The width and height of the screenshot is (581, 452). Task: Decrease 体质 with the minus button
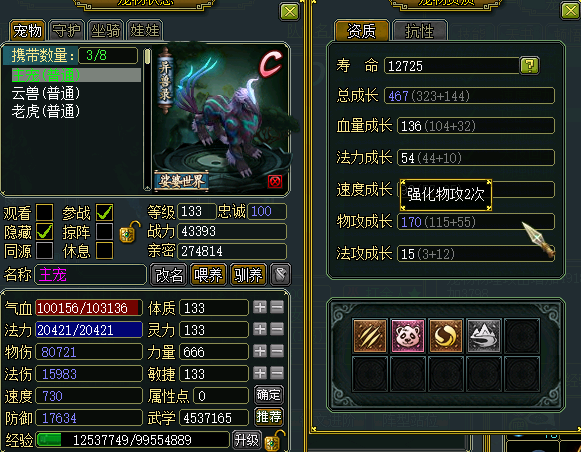coord(277,307)
